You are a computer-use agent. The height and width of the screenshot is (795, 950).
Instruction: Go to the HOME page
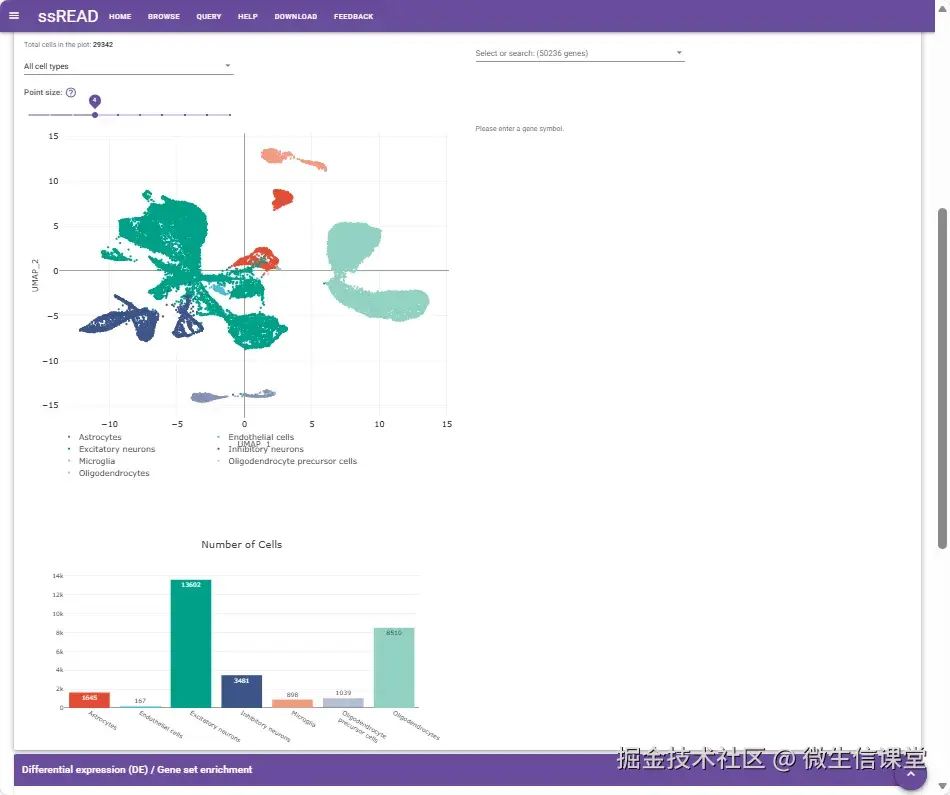(120, 16)
